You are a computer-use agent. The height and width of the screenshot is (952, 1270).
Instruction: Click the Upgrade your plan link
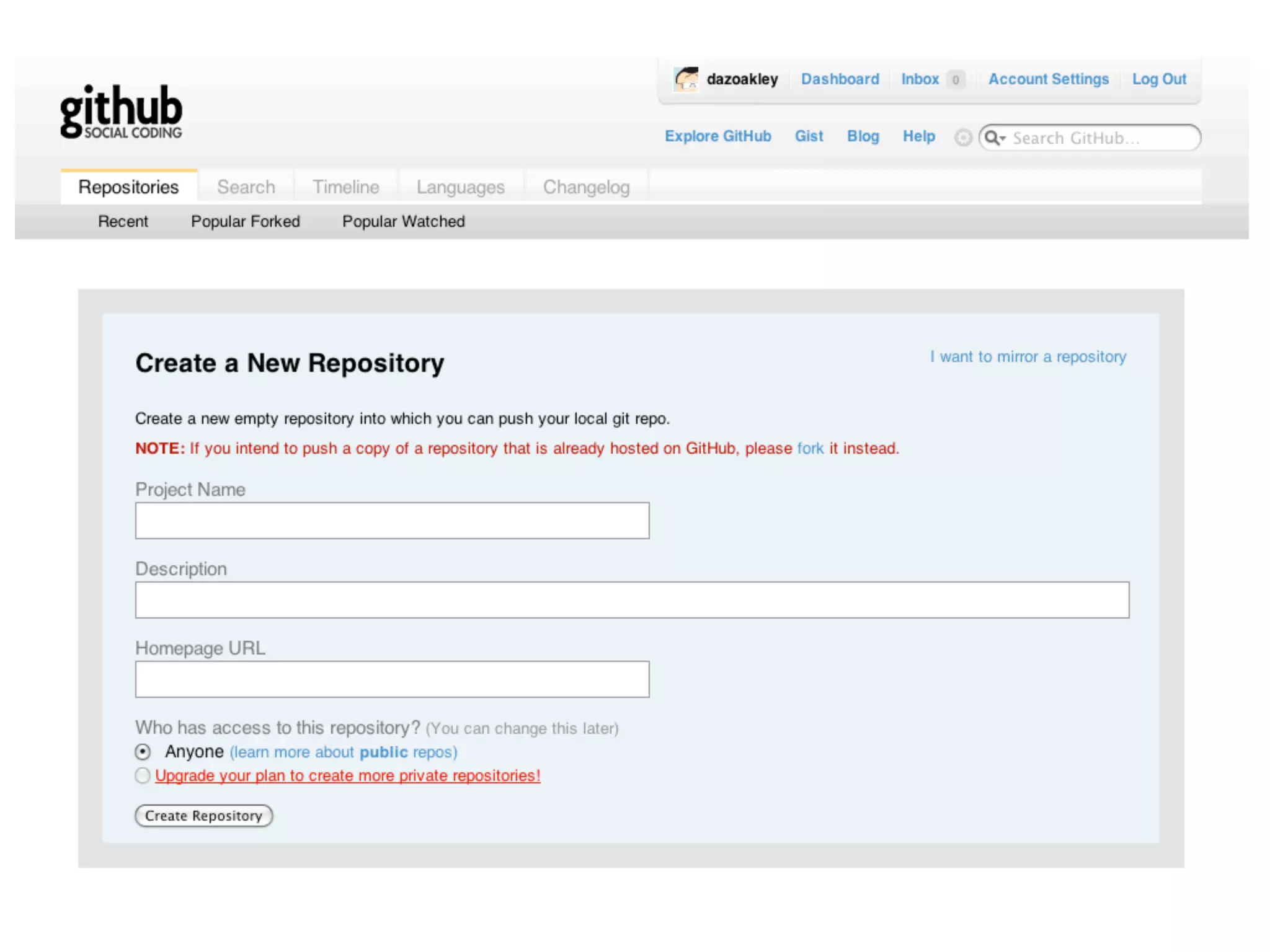pyautogui.click(x=347, y=775)
